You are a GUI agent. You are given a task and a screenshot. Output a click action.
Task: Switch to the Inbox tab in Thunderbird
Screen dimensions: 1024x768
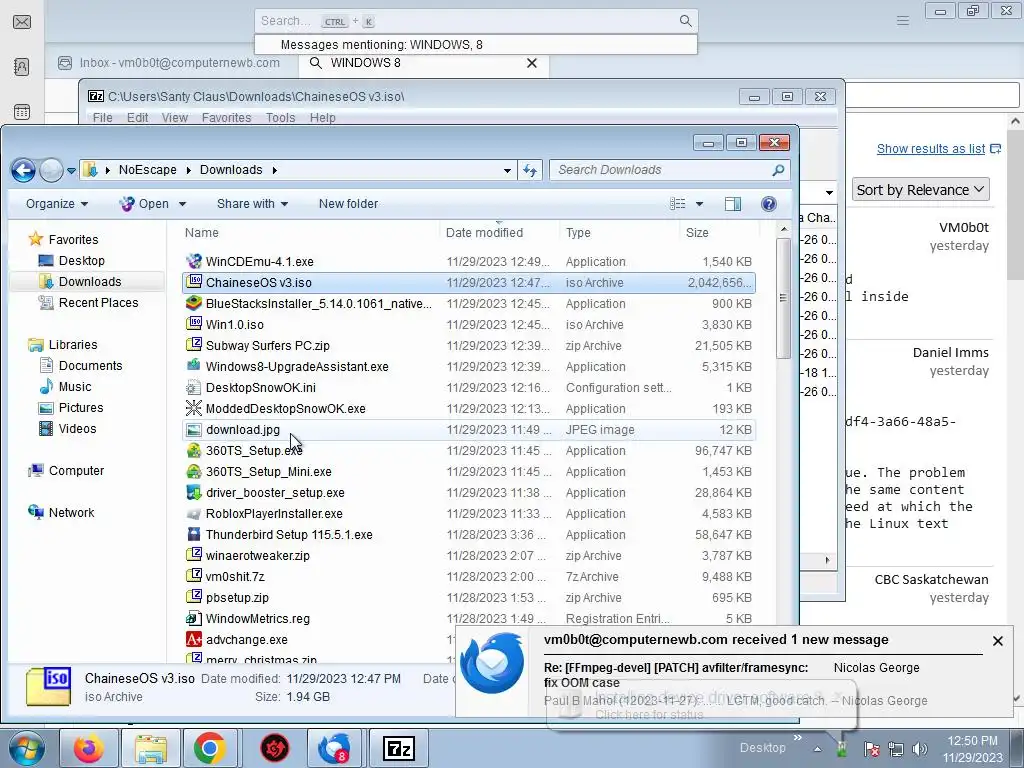click(x=172, y=63)
